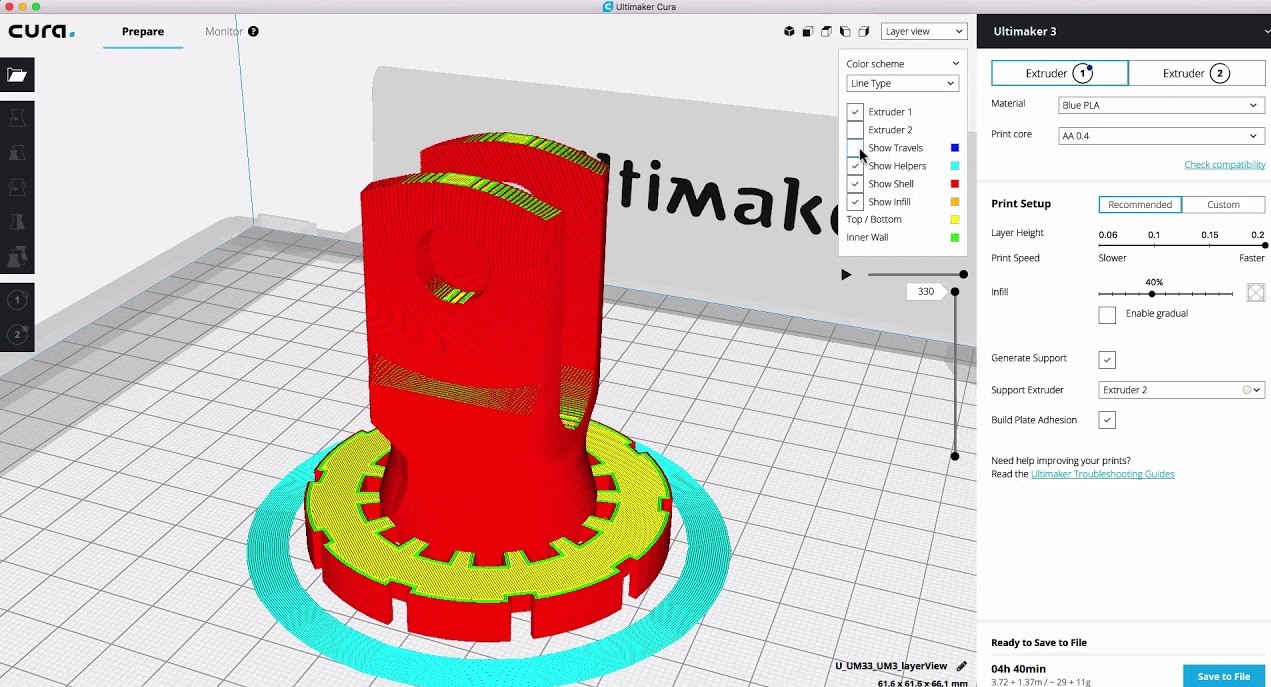Open the Ultimaker Troubleshooting Guides link
The width and height of the screenshot is (1271, 687).
pos(1102,473)
